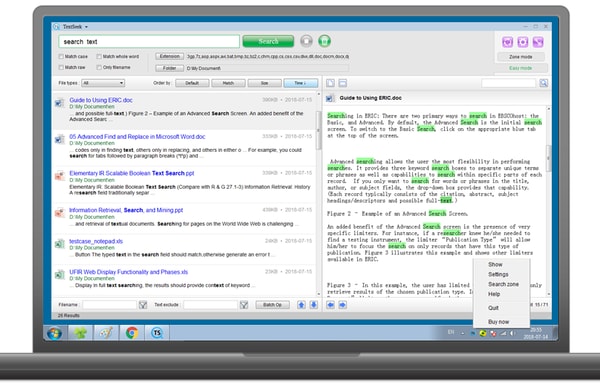Go to next match with right arrow
The image size is (600, 384).
pos(343,305)
